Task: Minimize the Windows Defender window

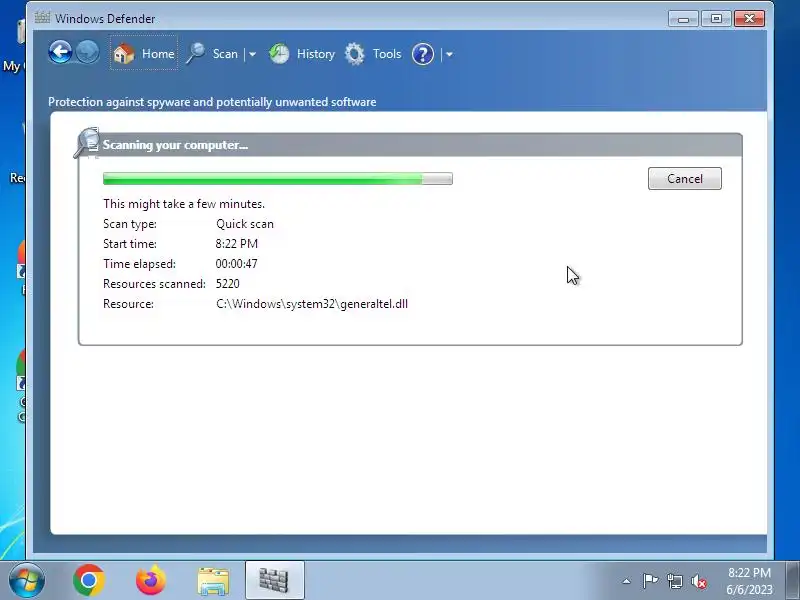Action: (684, 19)
